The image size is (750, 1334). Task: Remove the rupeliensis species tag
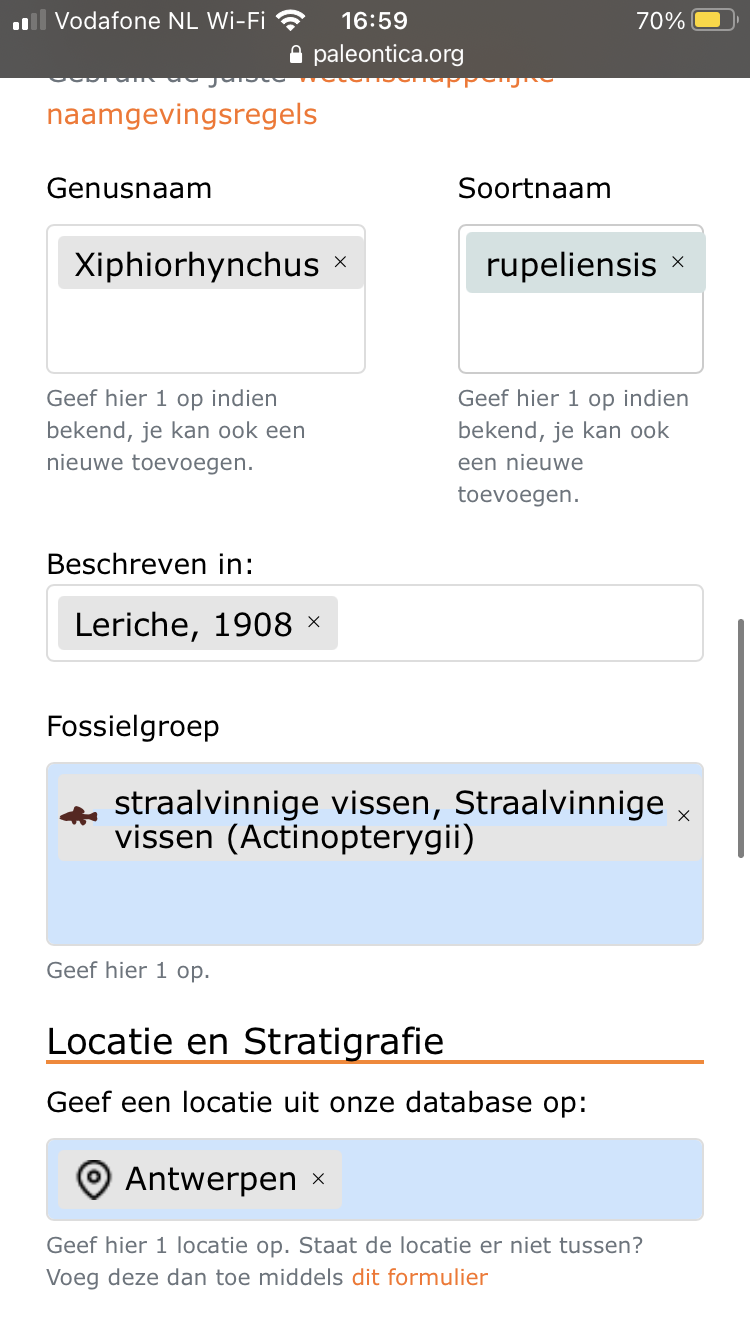point(678,262)
